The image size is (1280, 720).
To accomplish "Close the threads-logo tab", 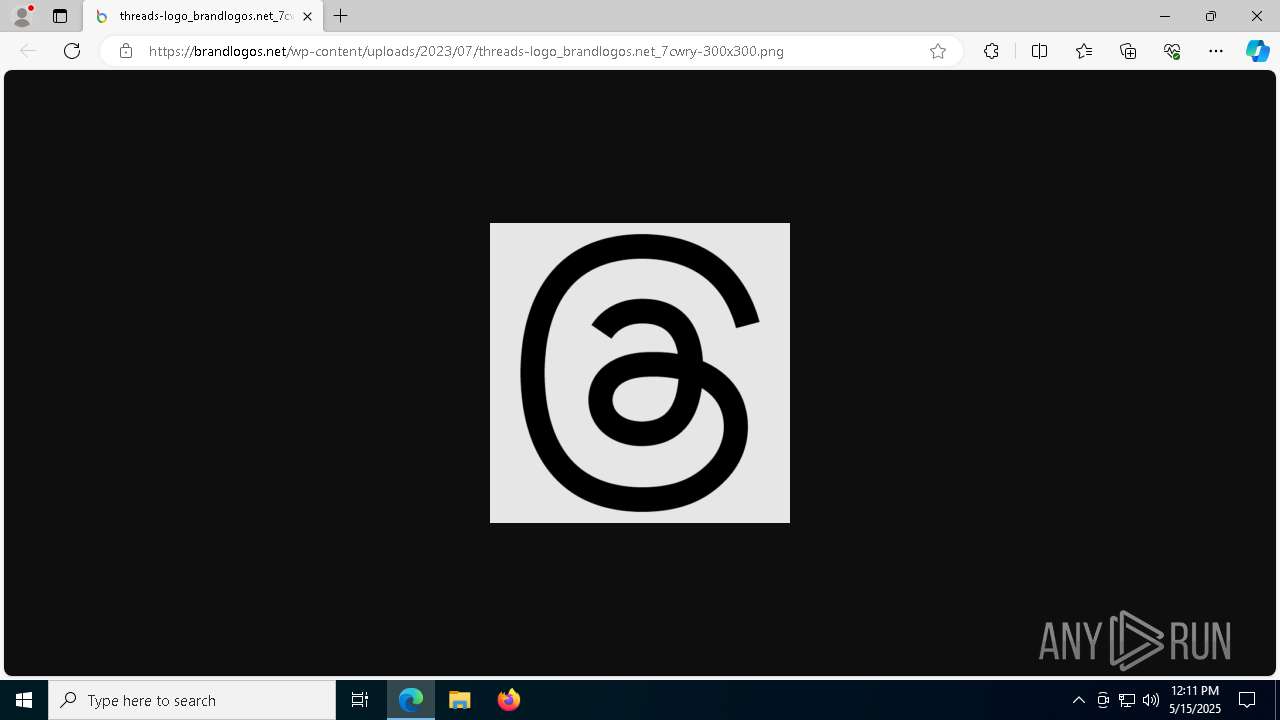I will click(x=307, y=16).
